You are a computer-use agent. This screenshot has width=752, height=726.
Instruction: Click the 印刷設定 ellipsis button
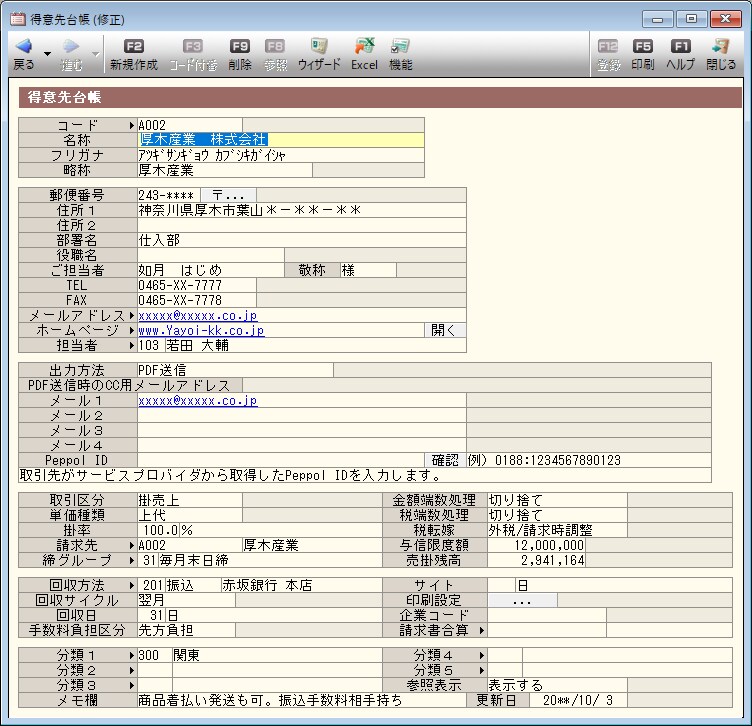click(x=521, y=601)
